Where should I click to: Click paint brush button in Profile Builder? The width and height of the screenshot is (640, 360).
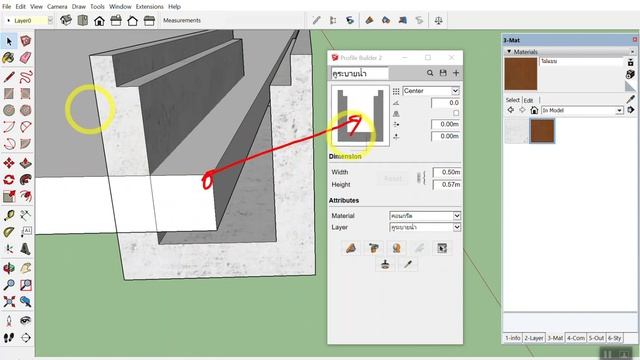[x=385, y=264]
